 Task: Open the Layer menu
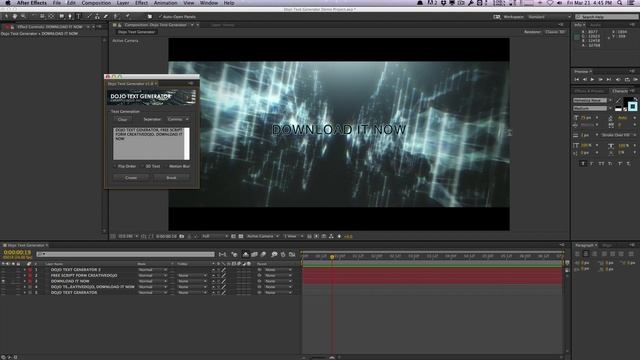coord(123,3)
